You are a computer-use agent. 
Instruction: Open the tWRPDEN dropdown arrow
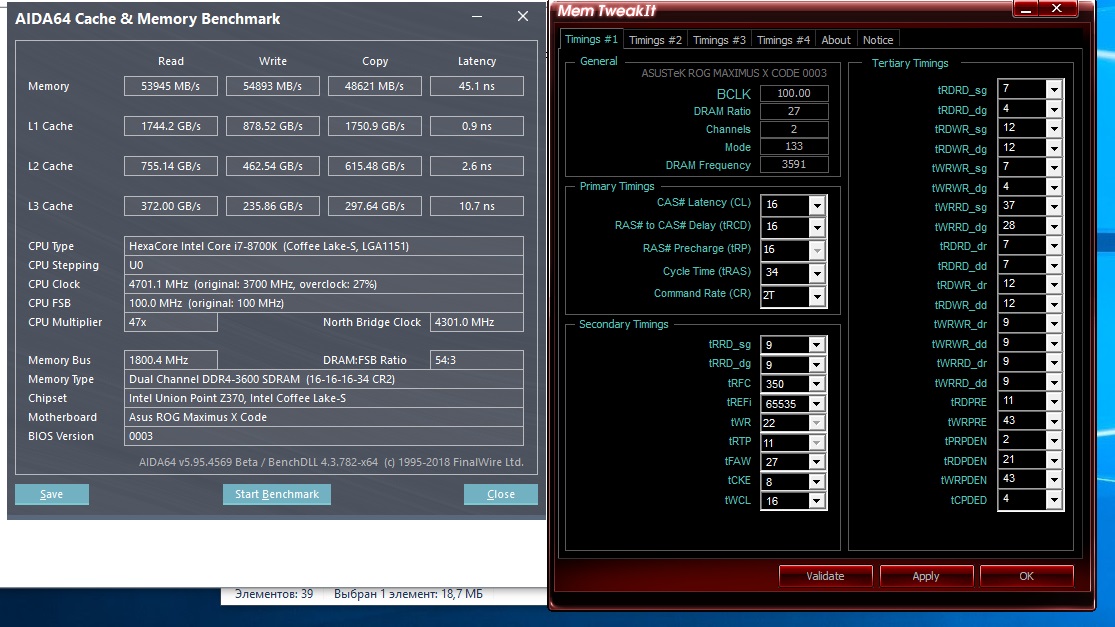(x=1054, y=480)
